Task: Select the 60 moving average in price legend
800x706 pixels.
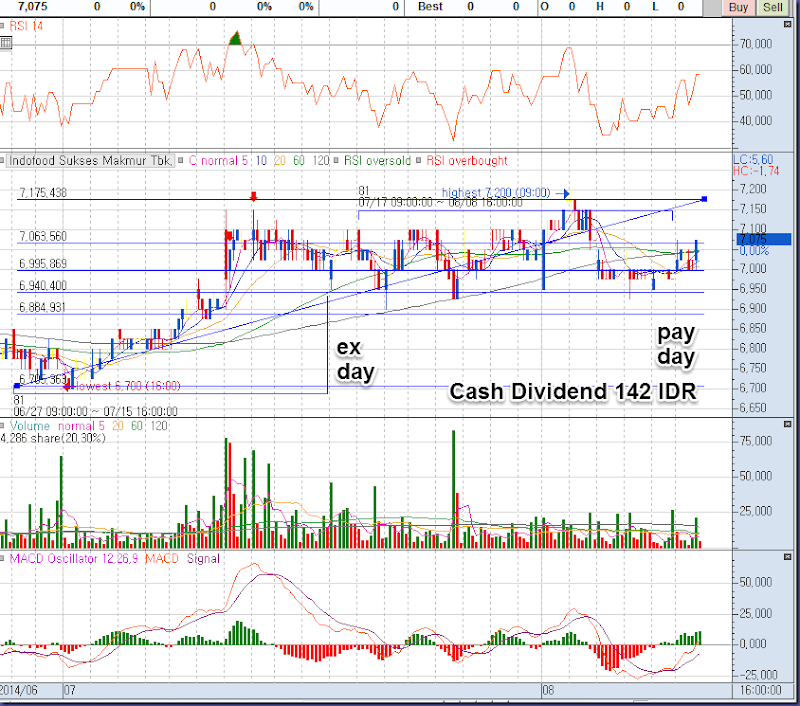Action: [298, 161]
